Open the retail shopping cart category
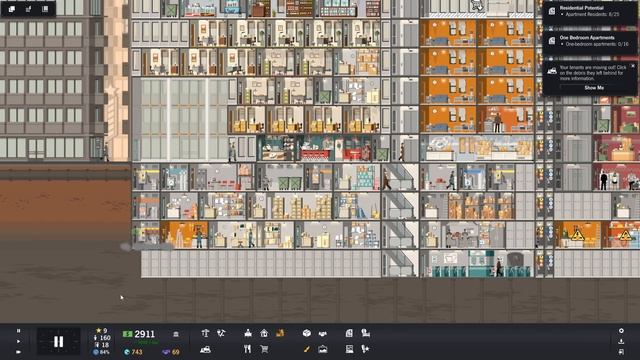 [264, 349]
